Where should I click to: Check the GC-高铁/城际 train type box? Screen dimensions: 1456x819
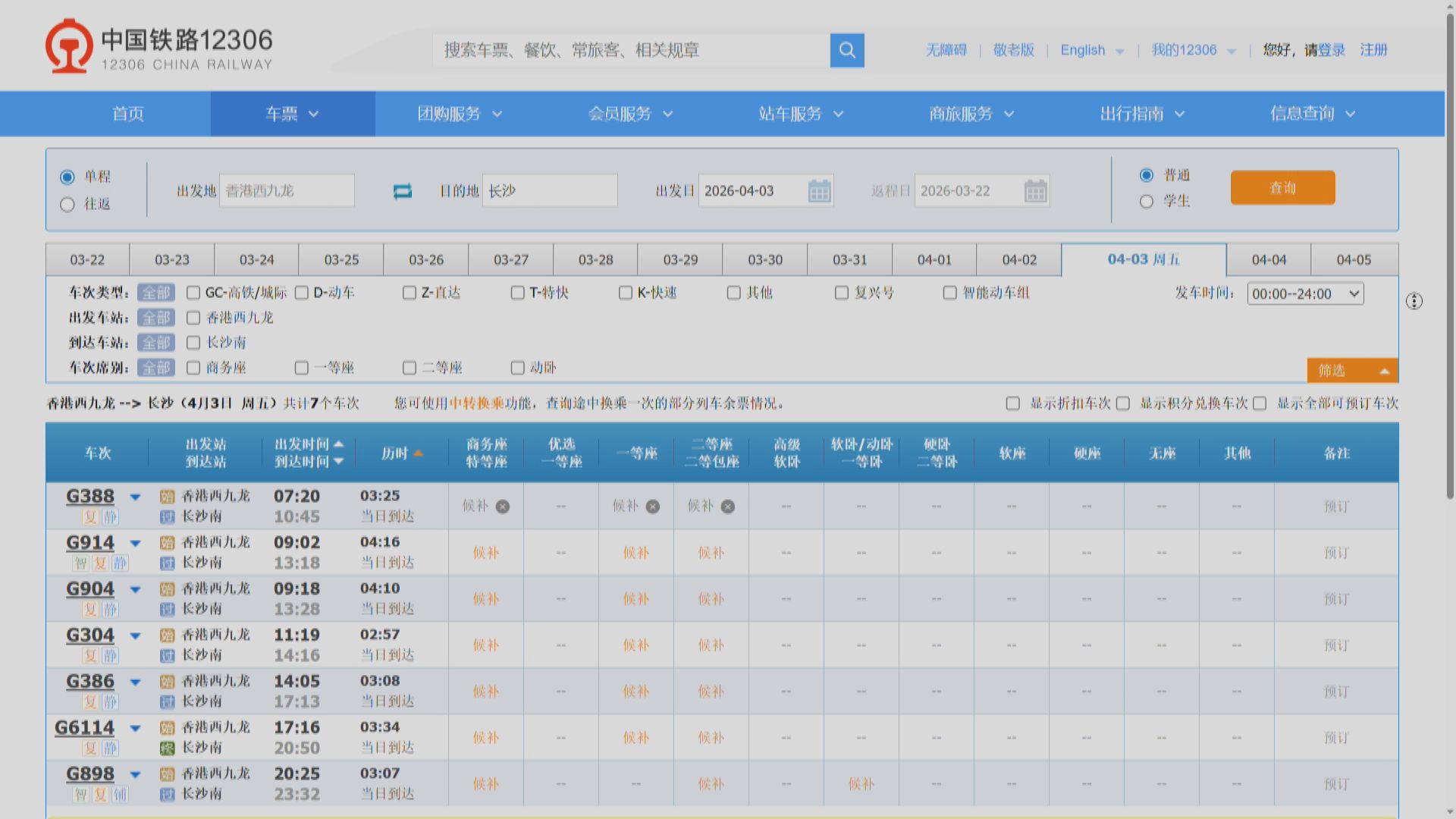tap(193, 293)
